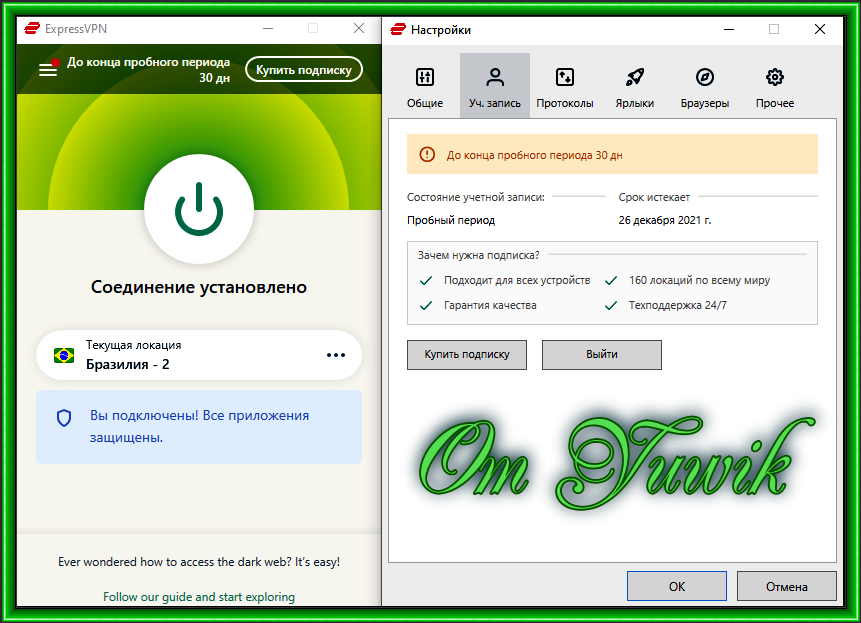
Task: Open the Общие settings tab
Action: 425,86
